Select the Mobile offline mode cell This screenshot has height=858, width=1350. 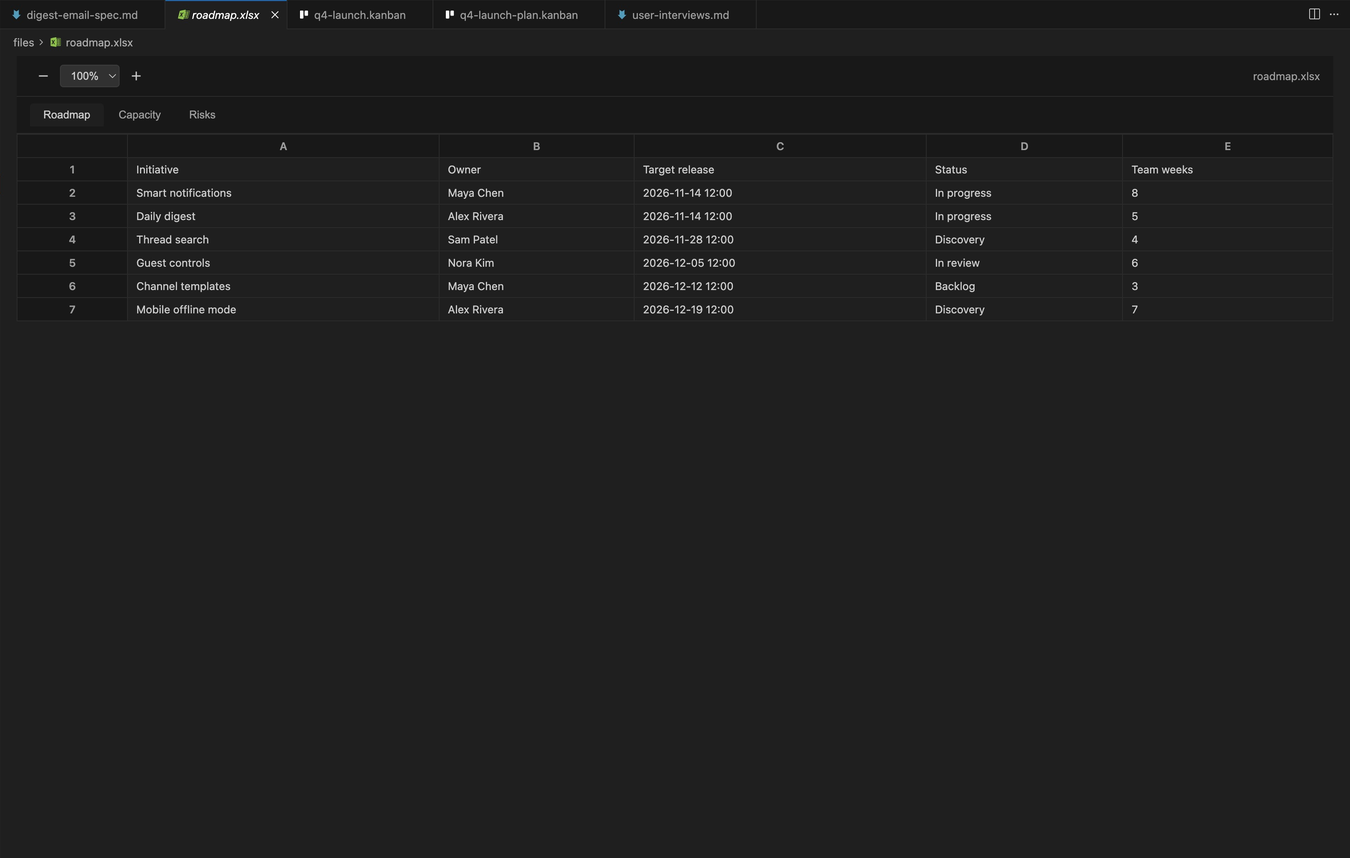point(283,310)
